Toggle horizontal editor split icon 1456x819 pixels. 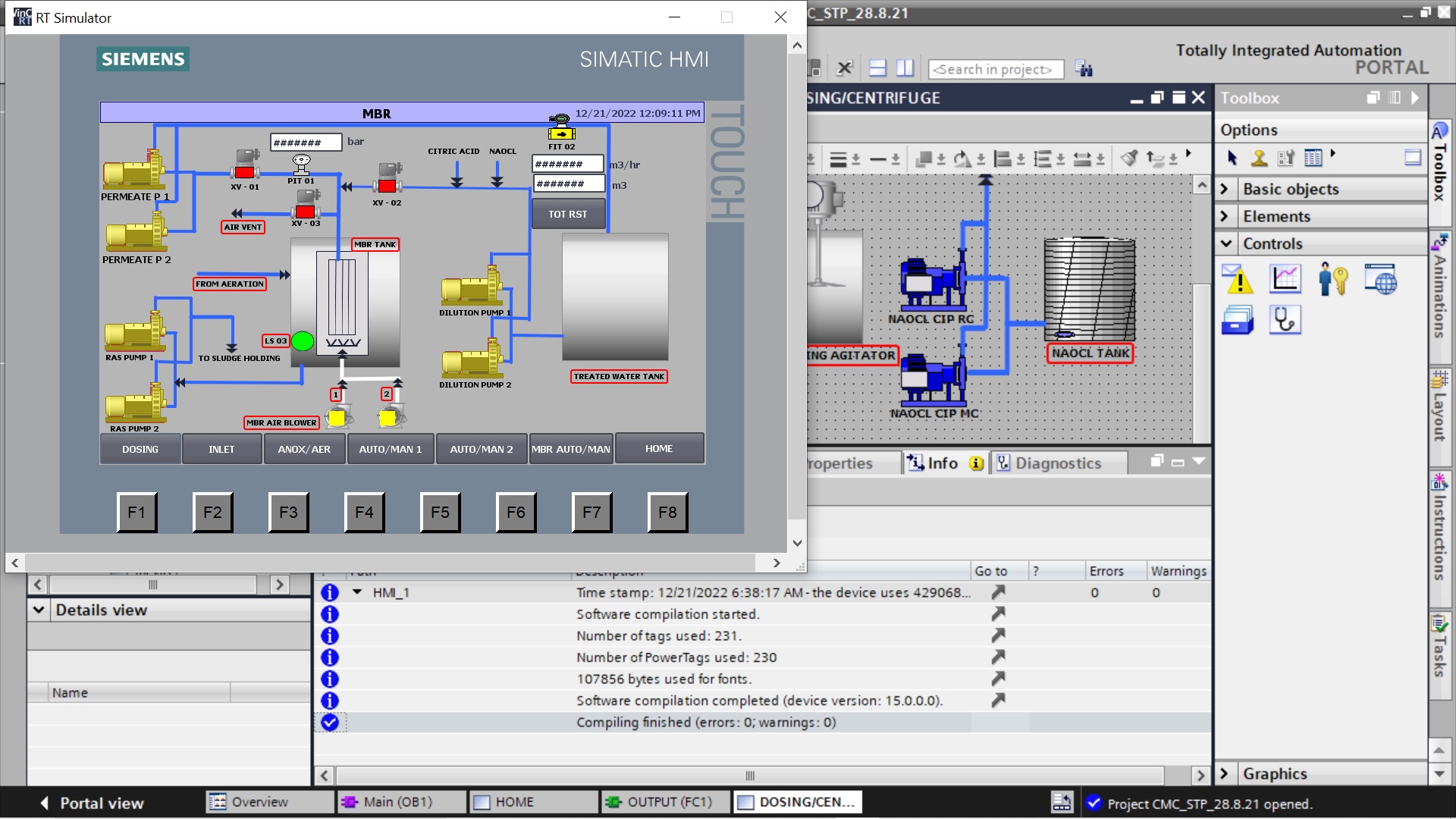877,69
